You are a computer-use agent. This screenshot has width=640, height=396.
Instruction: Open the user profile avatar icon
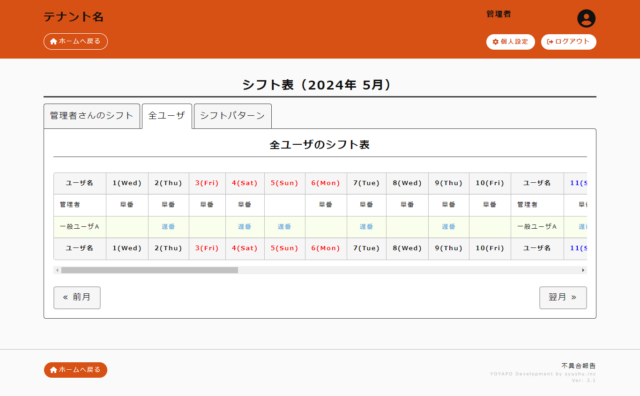coord(586,18)
